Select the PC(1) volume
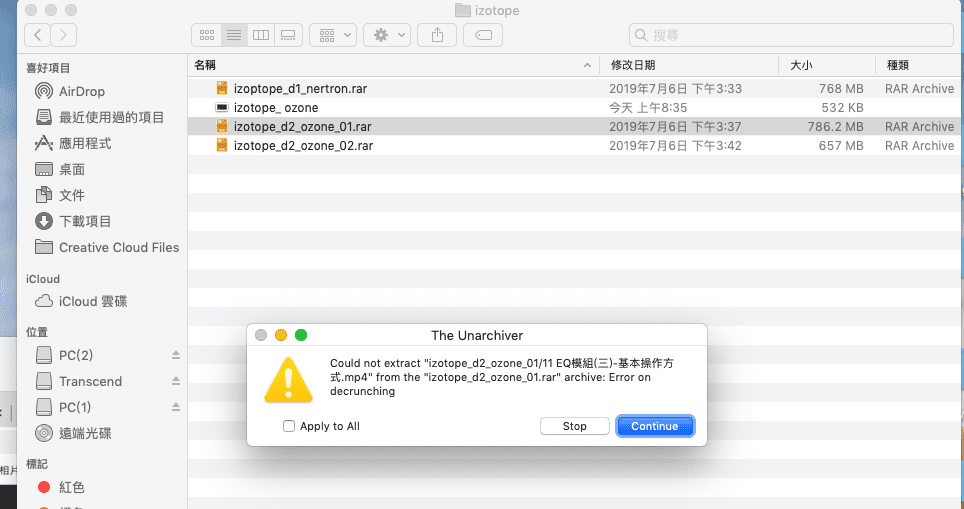This screenshot has width=964, height=509. pos(75,407)
